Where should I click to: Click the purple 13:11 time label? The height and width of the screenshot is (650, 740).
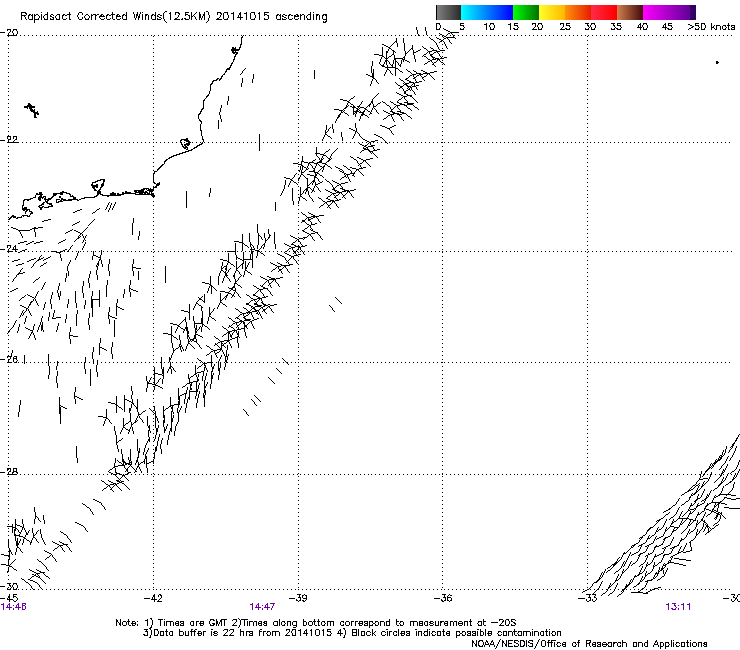[x=678, y=607]
